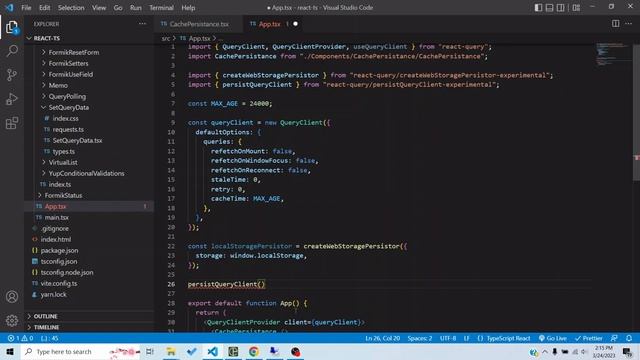The height and width of the screenshot is (360, 640).
Task: Click the Prettier status bar item
Action: [x=589, y=338]
